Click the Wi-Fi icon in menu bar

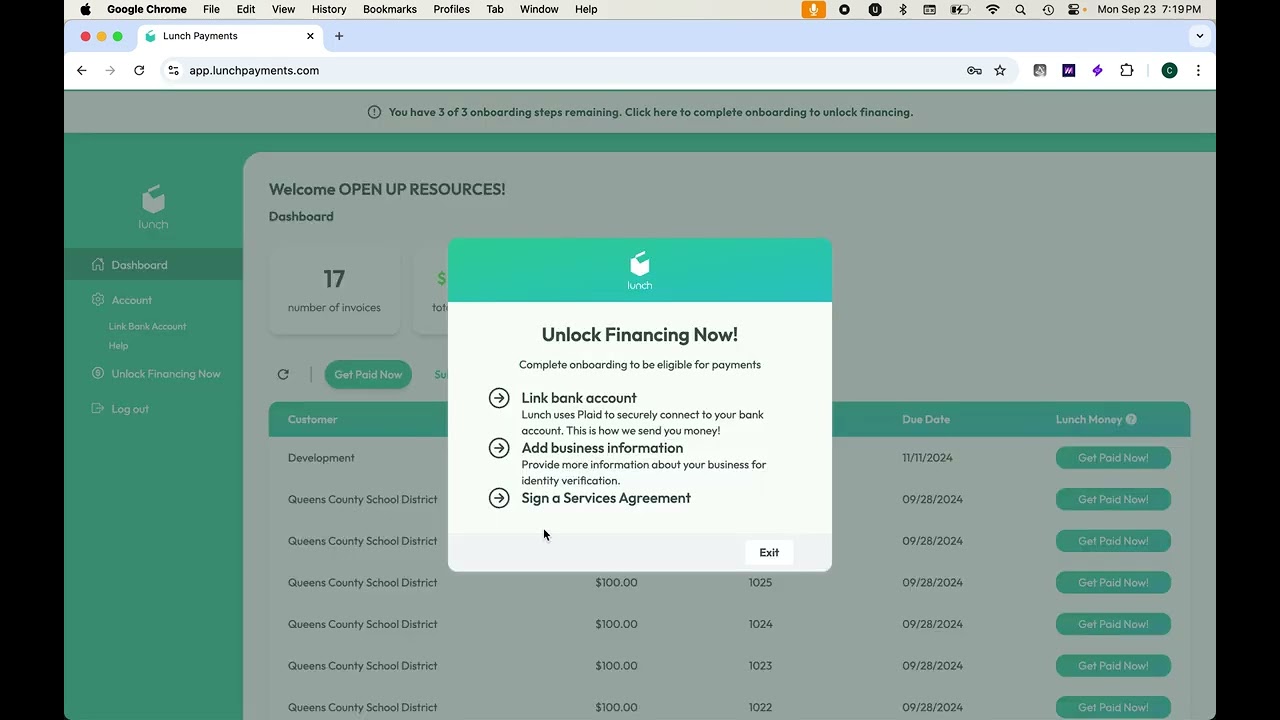tap(992, 9)
